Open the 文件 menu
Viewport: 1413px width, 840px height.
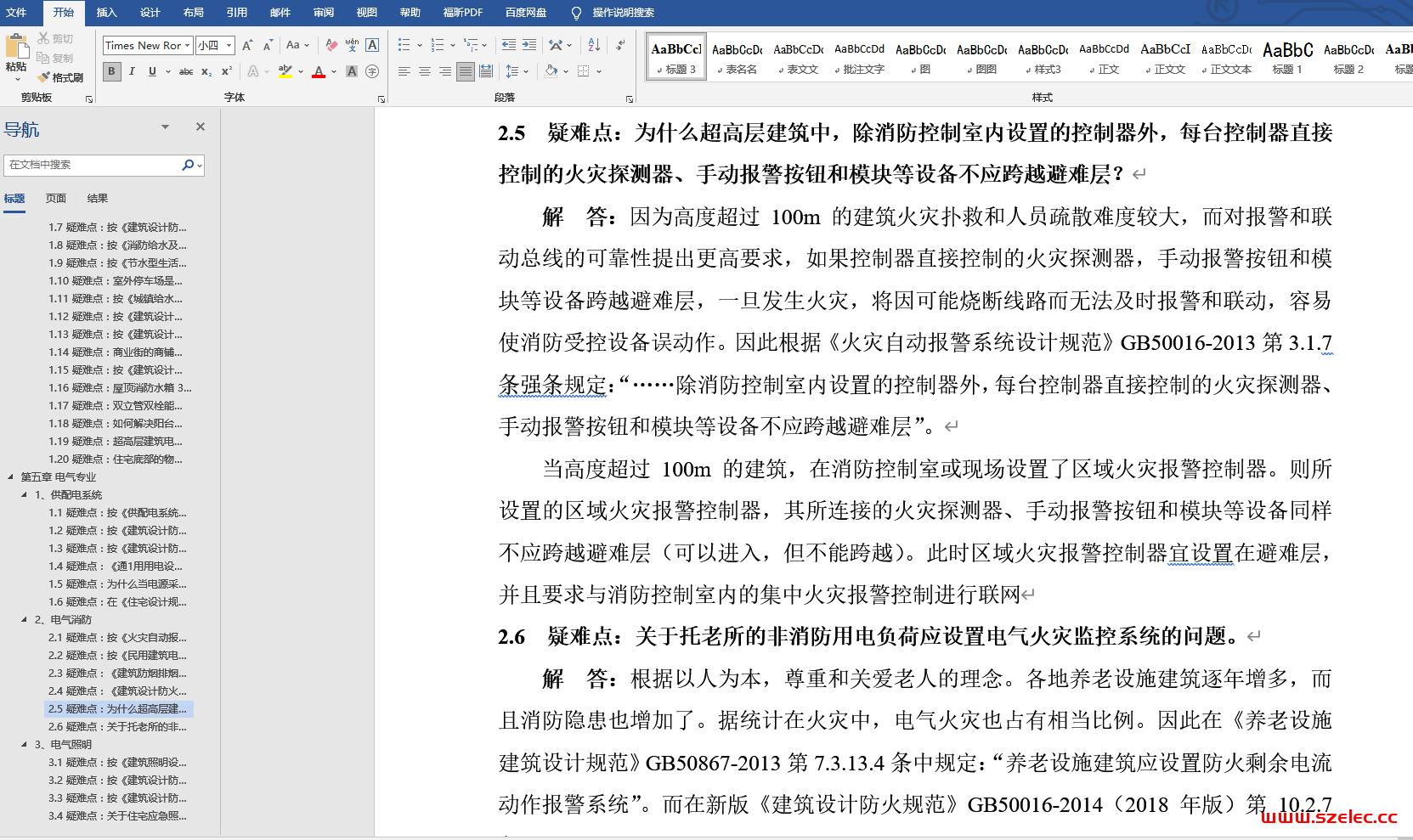point(16,12)
